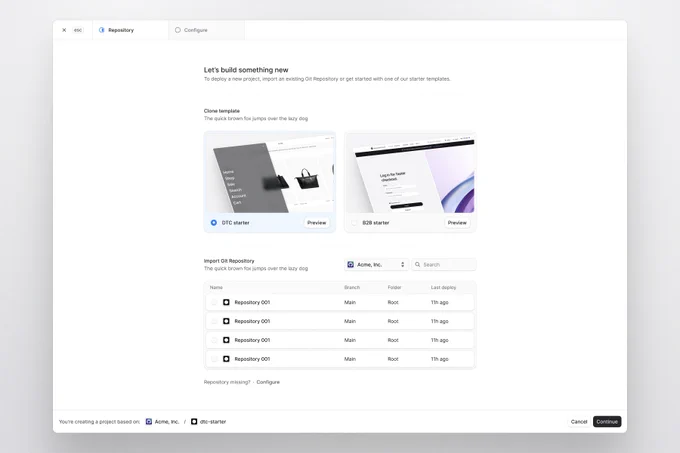Click the Repository step progress icon

coord(101,30)
